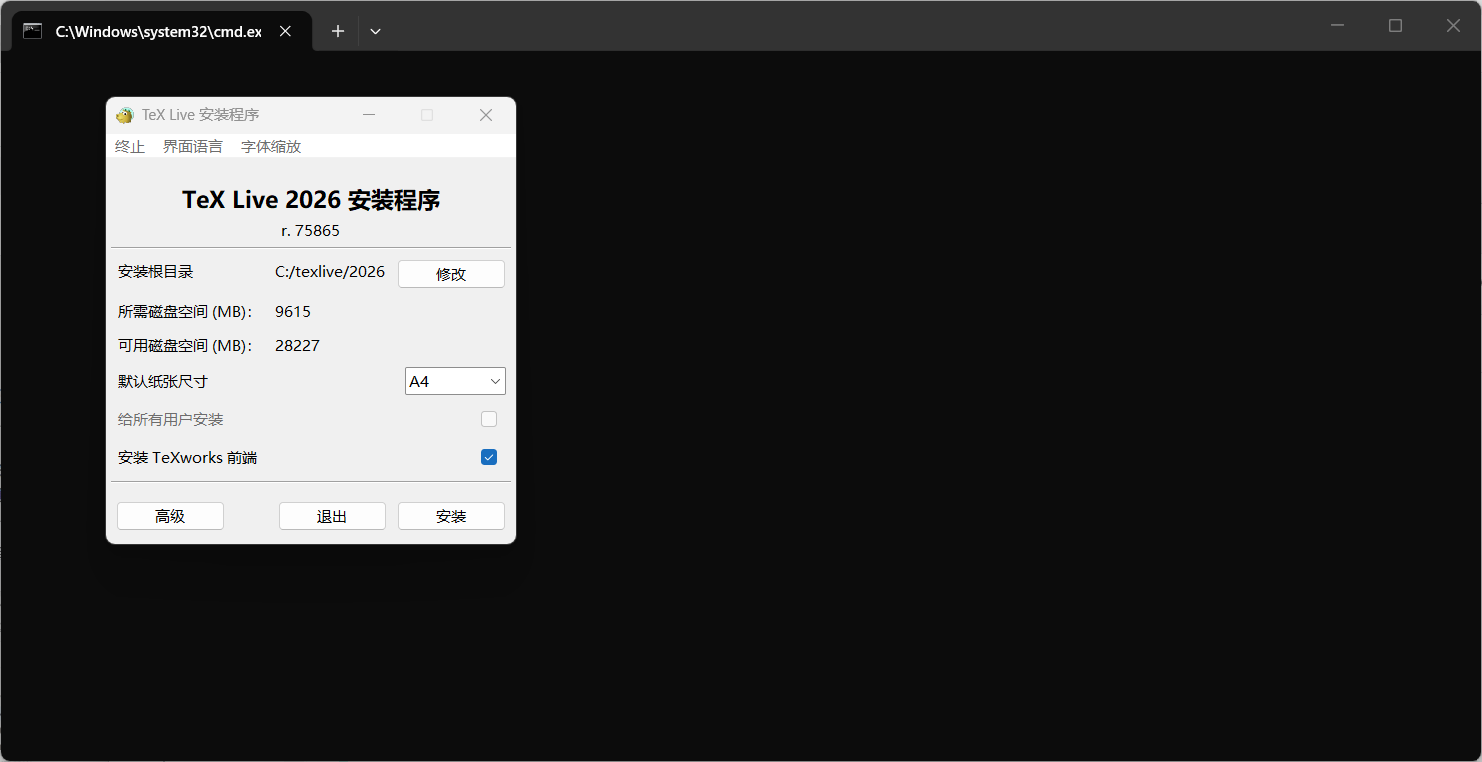Open the 高级 advanced settings
This screenshot has height=762, width=1482.
[x=170, y=516]
